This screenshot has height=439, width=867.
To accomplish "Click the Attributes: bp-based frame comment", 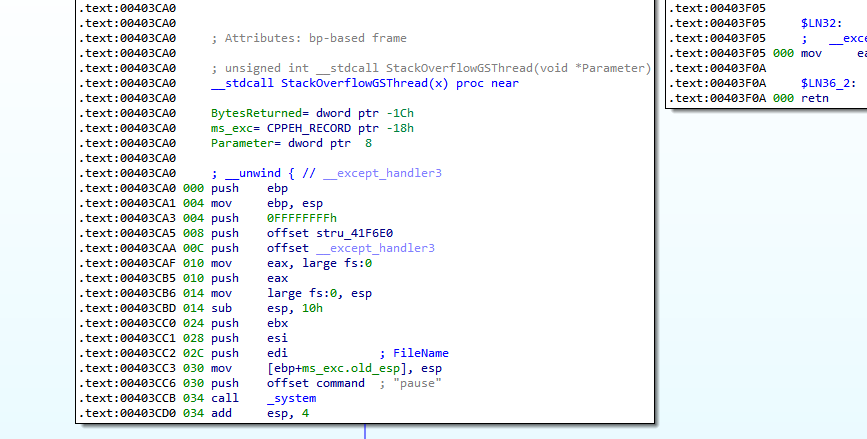I will 309,38.
